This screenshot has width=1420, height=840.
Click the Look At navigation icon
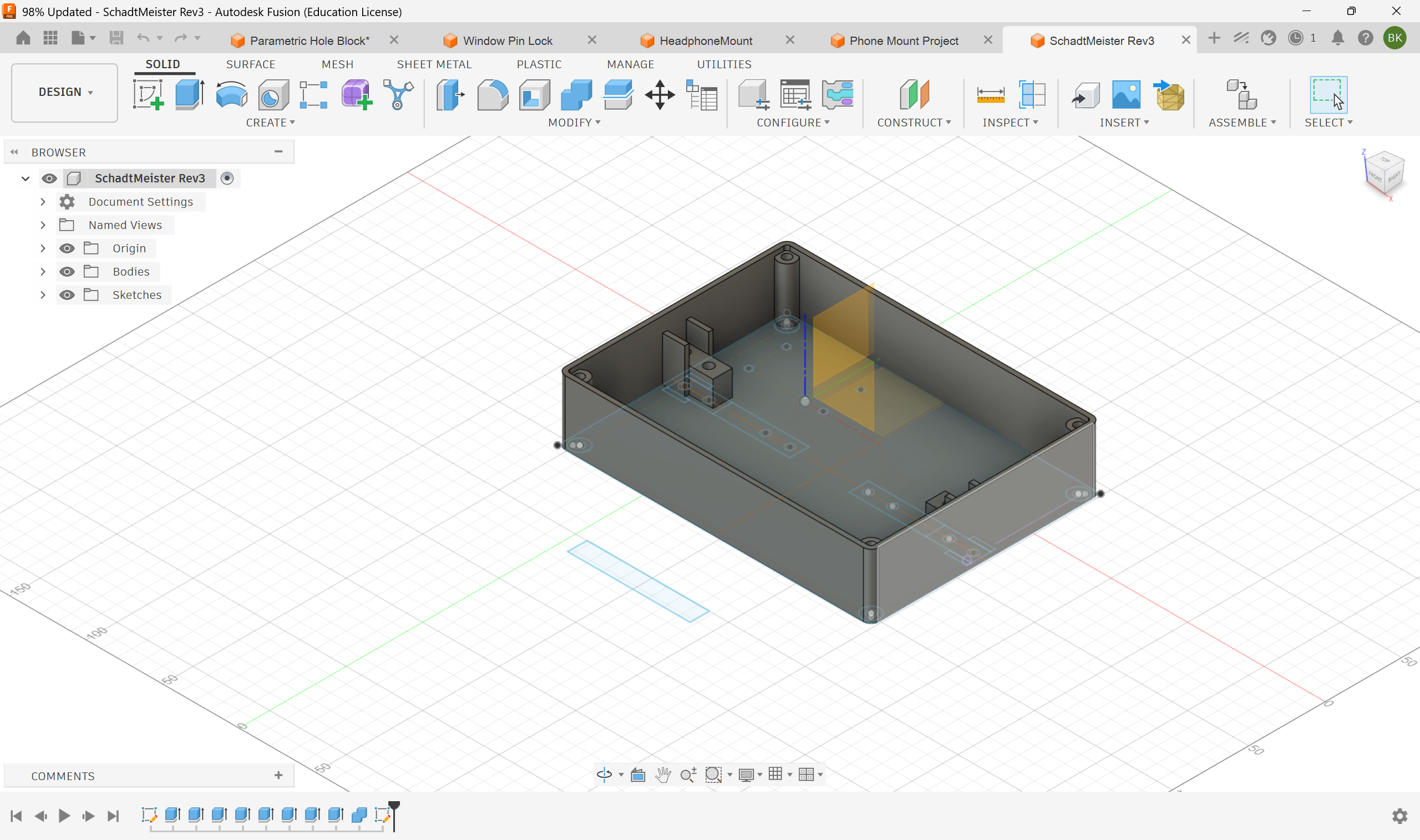click(638, 775)
